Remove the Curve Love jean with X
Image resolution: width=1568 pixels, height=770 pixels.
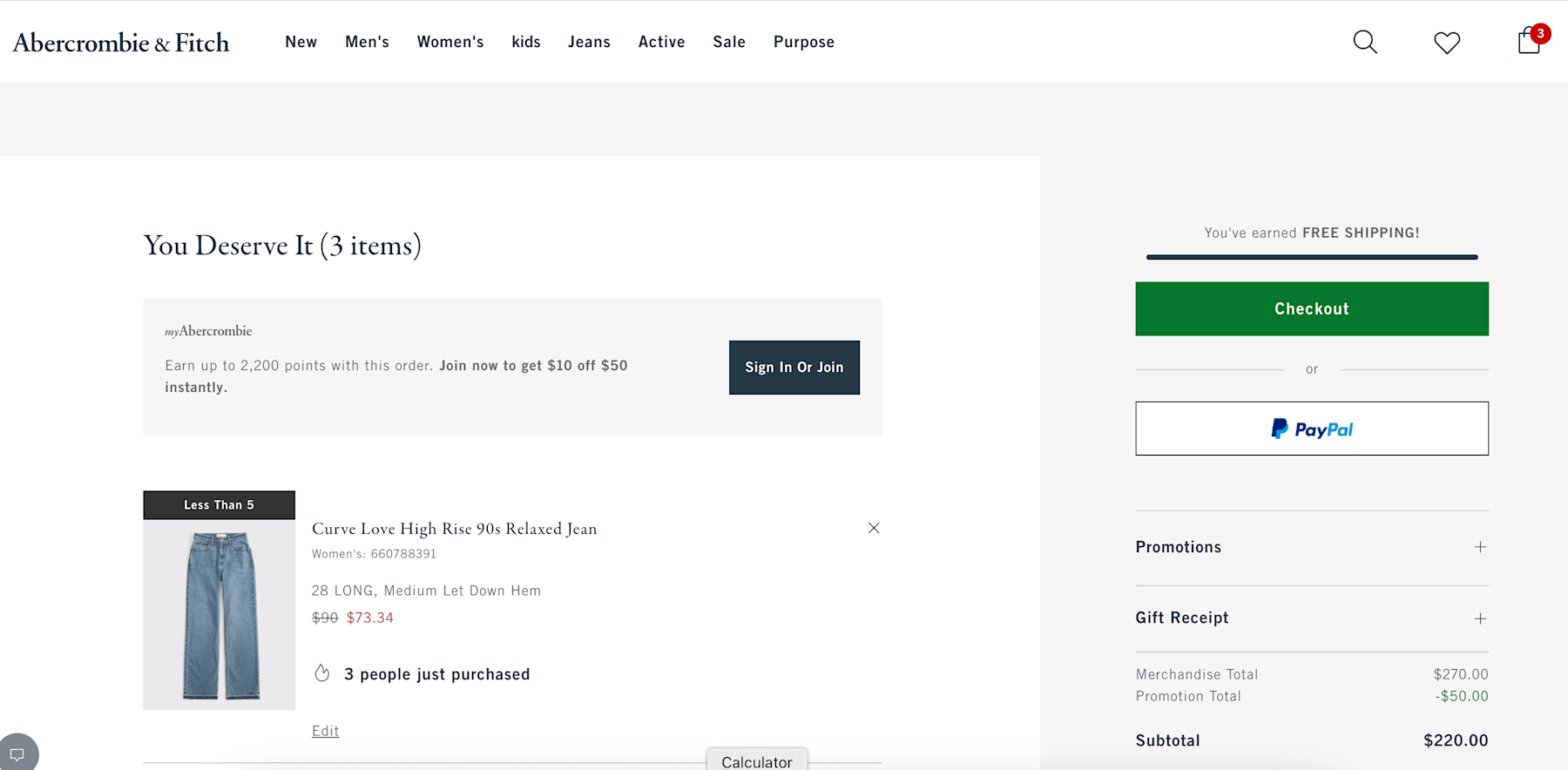coord(874,528)
